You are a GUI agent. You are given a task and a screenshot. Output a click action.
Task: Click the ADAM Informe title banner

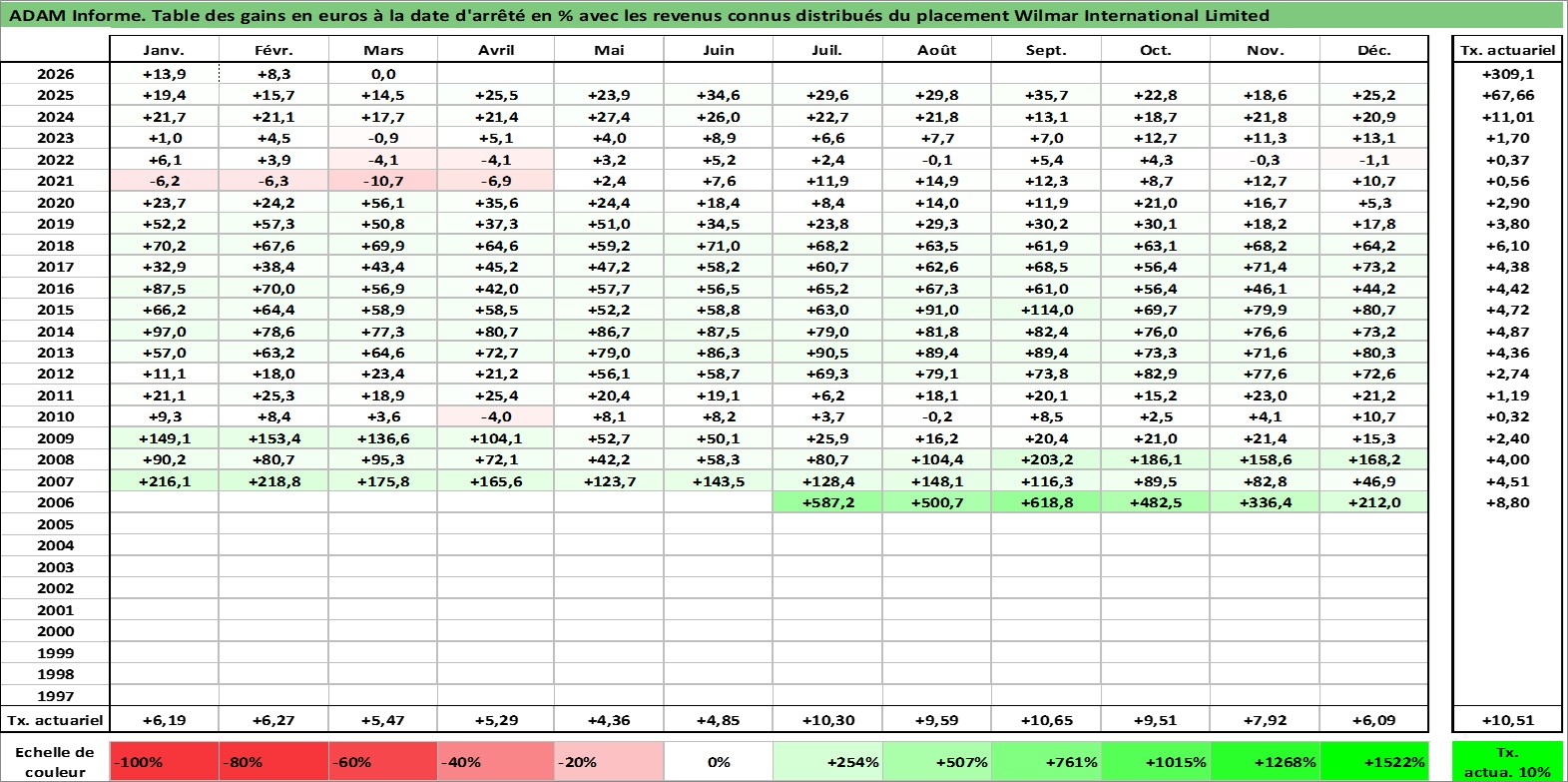[783, 15]
